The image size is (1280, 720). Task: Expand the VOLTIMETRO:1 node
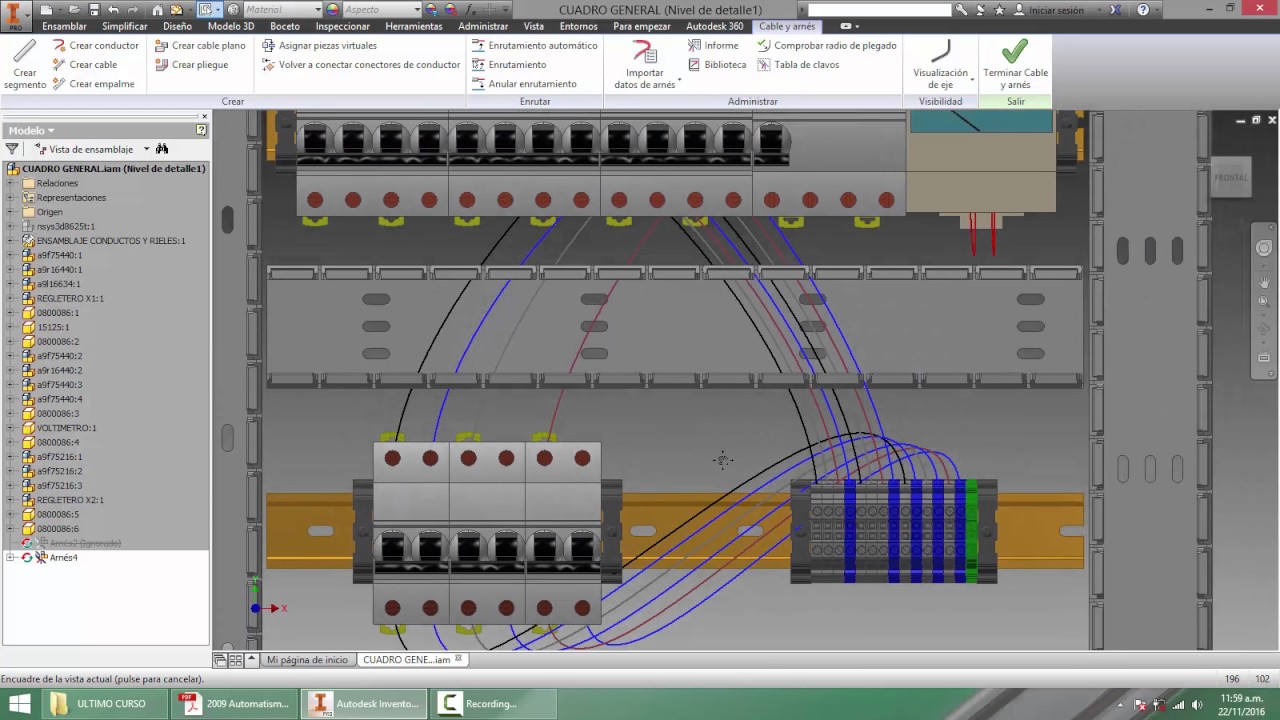(10, 428)
